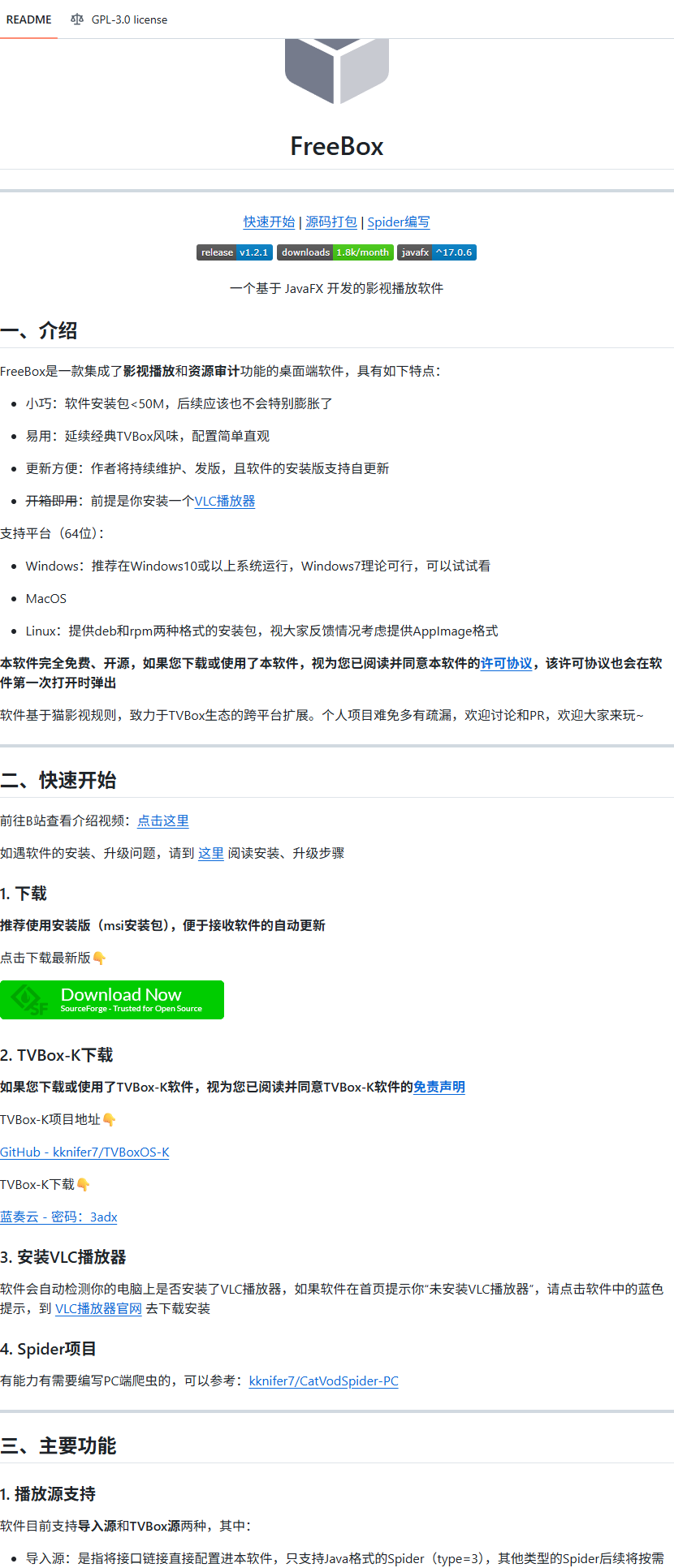This screenshot has height=1568, width=674.
Task: Click the SourceForge Download Now button
Action: pyautogui.click(x=112, y=1000)
